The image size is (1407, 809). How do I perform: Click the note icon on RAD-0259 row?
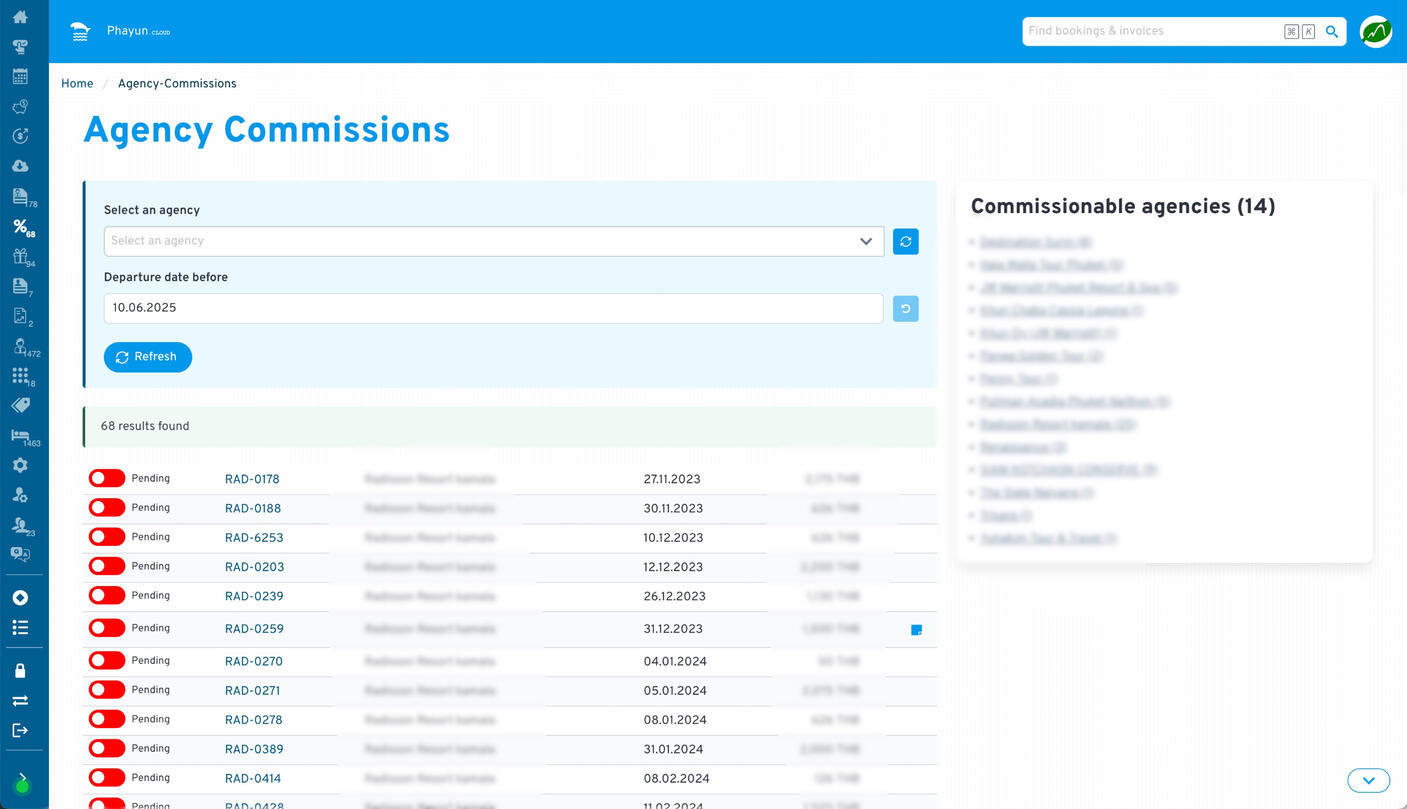[x=916, y=630]
